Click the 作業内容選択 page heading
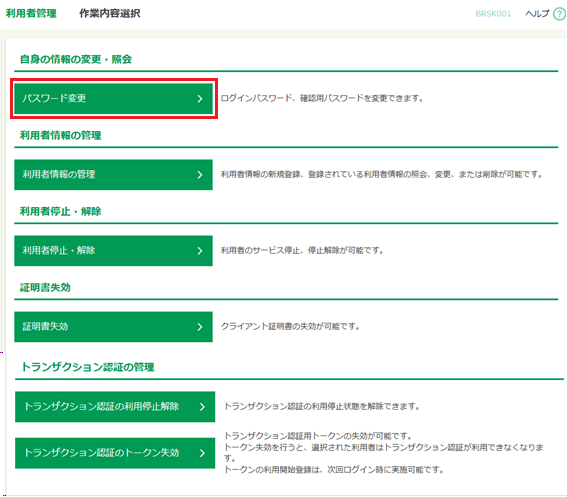The width and height of the screenshot is (567, 497). click(110, 13)
